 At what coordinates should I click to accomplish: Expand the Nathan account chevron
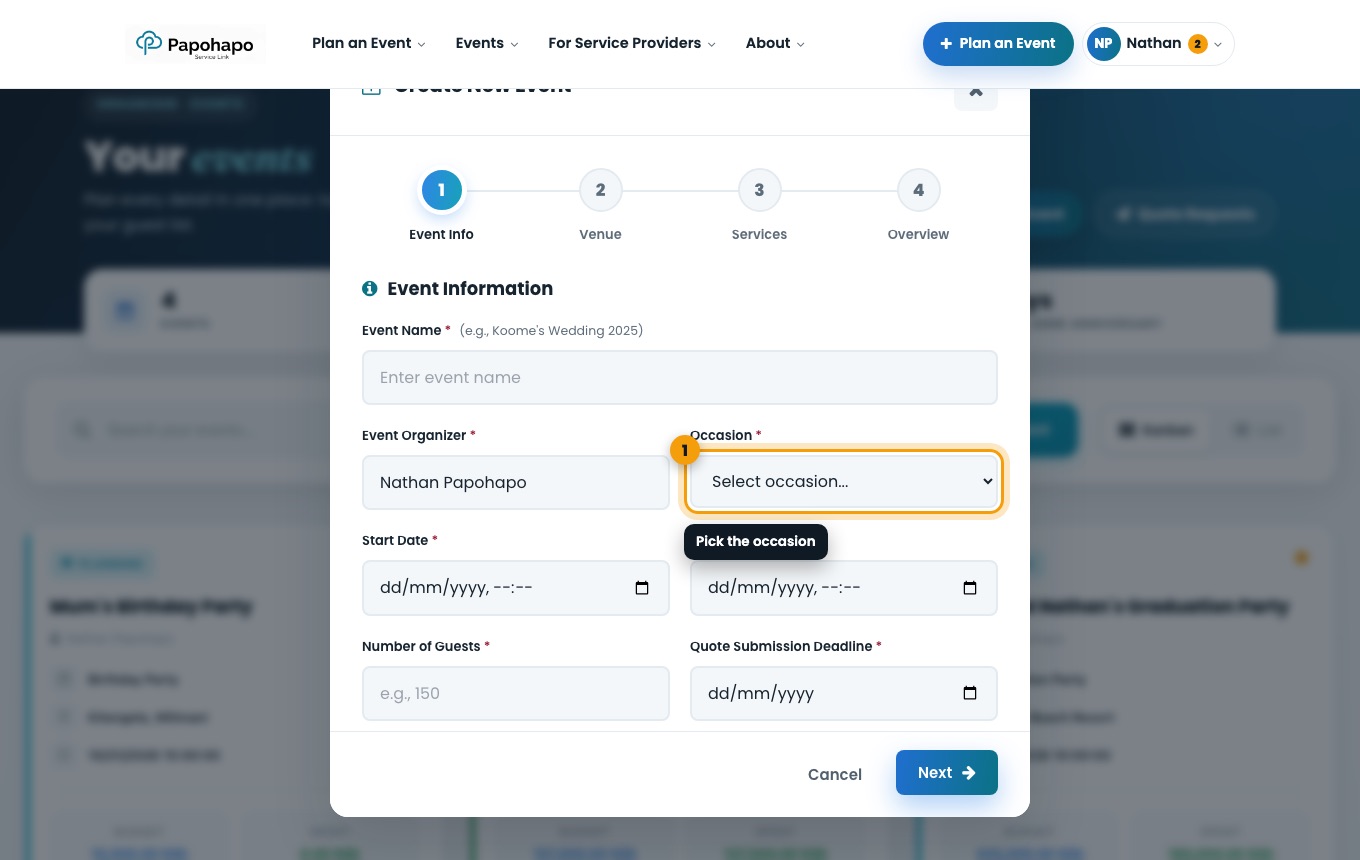(x=1218, y=45)
